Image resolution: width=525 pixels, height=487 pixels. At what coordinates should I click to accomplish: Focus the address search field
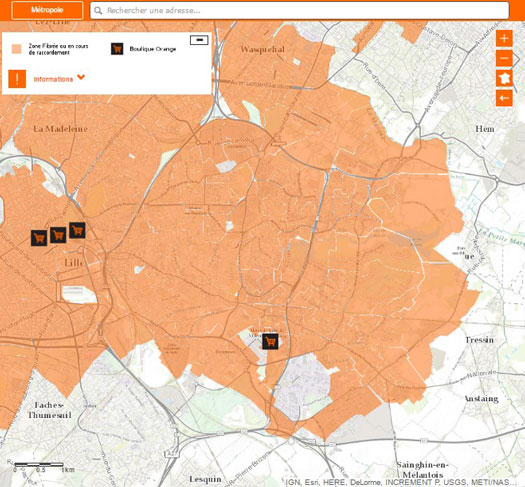pos(300,10)
